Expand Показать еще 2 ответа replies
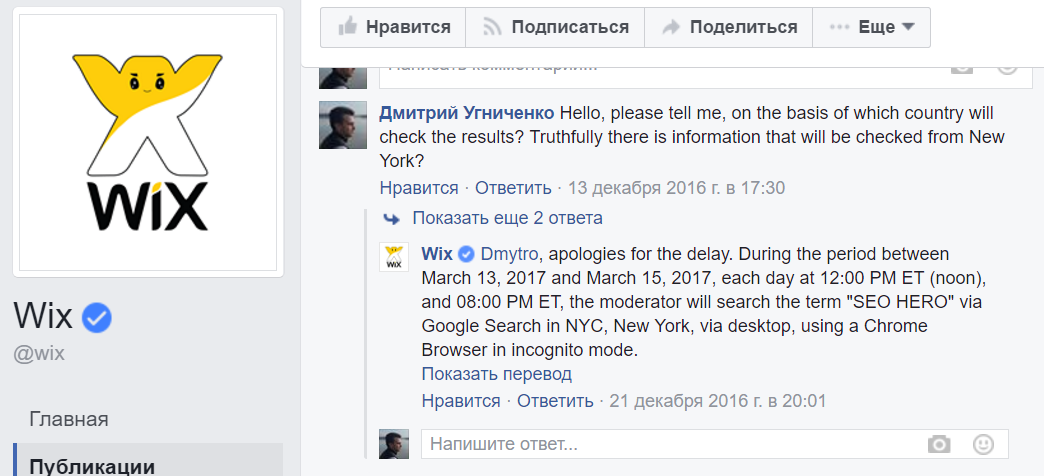1044x476 pixels. coord(507,218)
